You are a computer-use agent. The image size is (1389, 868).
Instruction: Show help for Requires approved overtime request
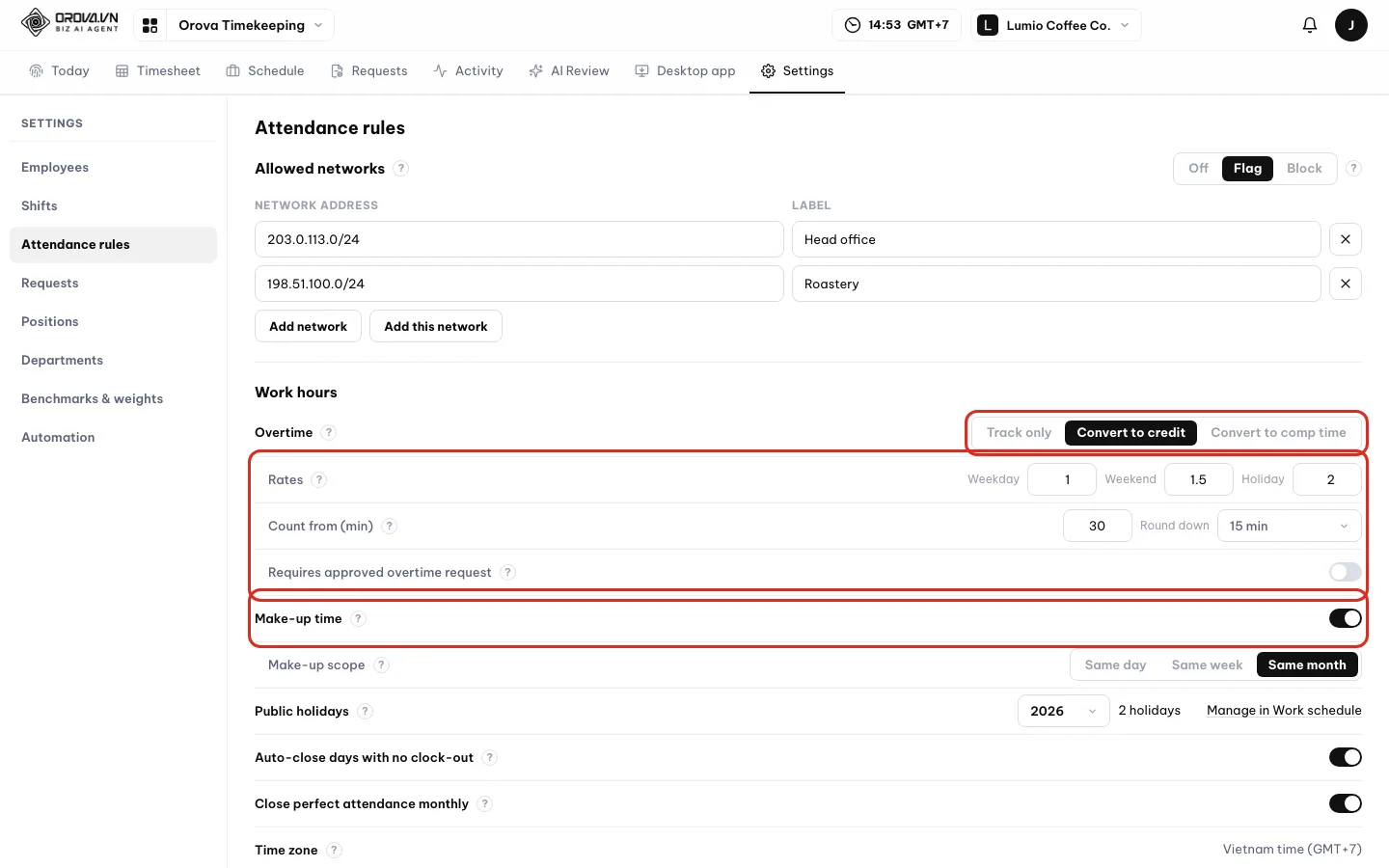coord(507,572)
